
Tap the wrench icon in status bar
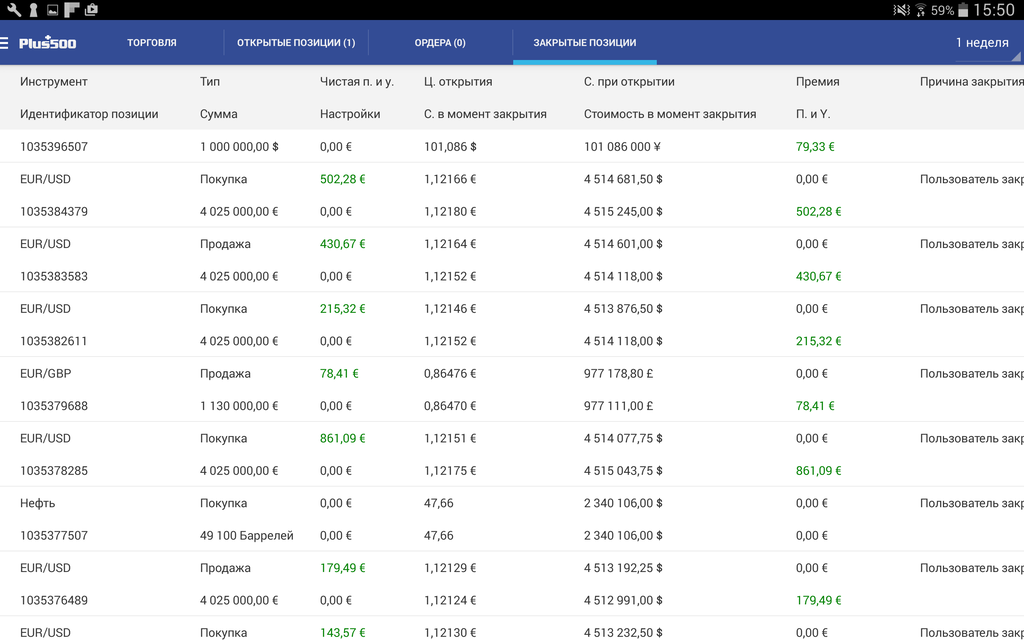tap(13, 10)
